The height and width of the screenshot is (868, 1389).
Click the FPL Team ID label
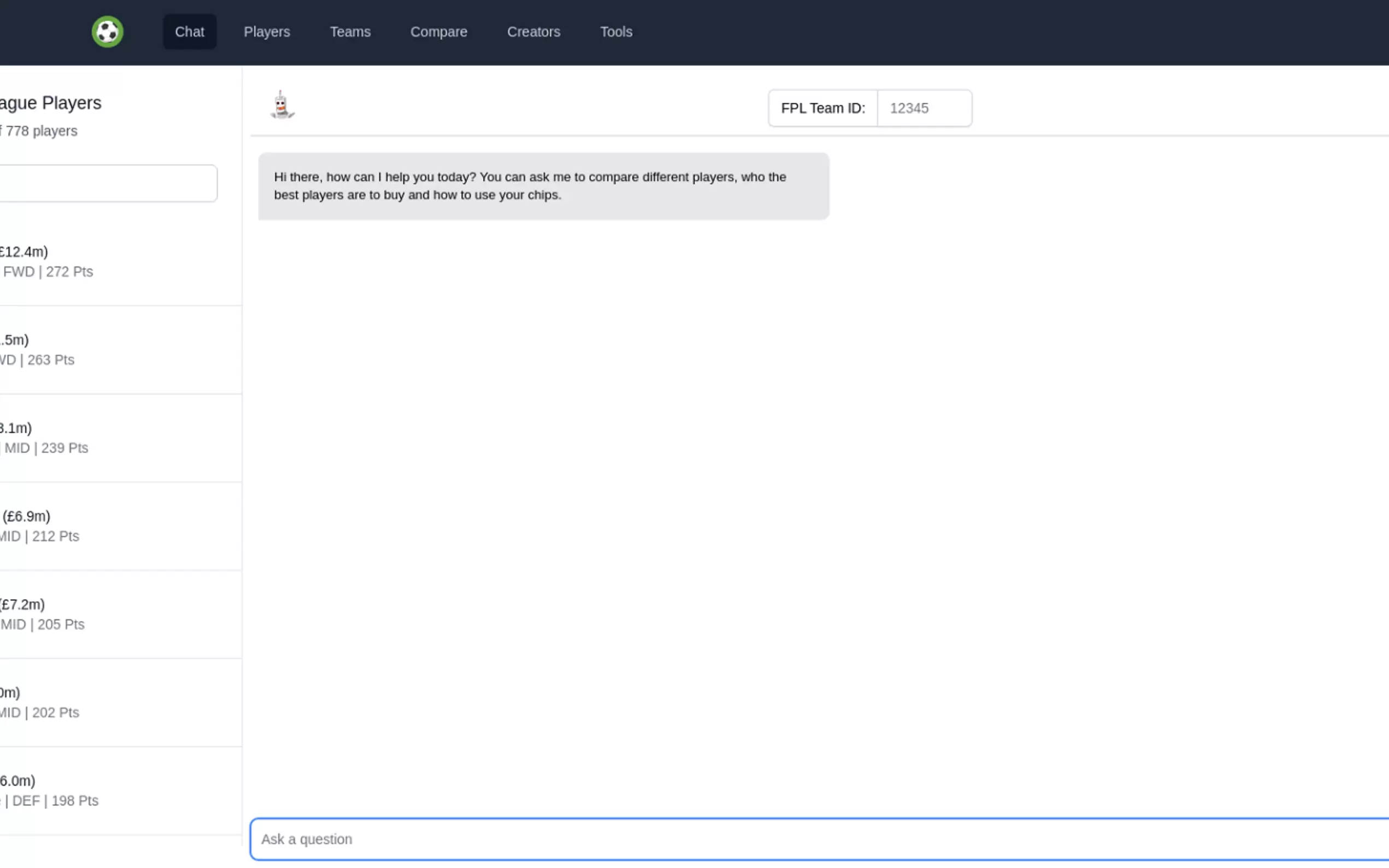tap(822, 108)
